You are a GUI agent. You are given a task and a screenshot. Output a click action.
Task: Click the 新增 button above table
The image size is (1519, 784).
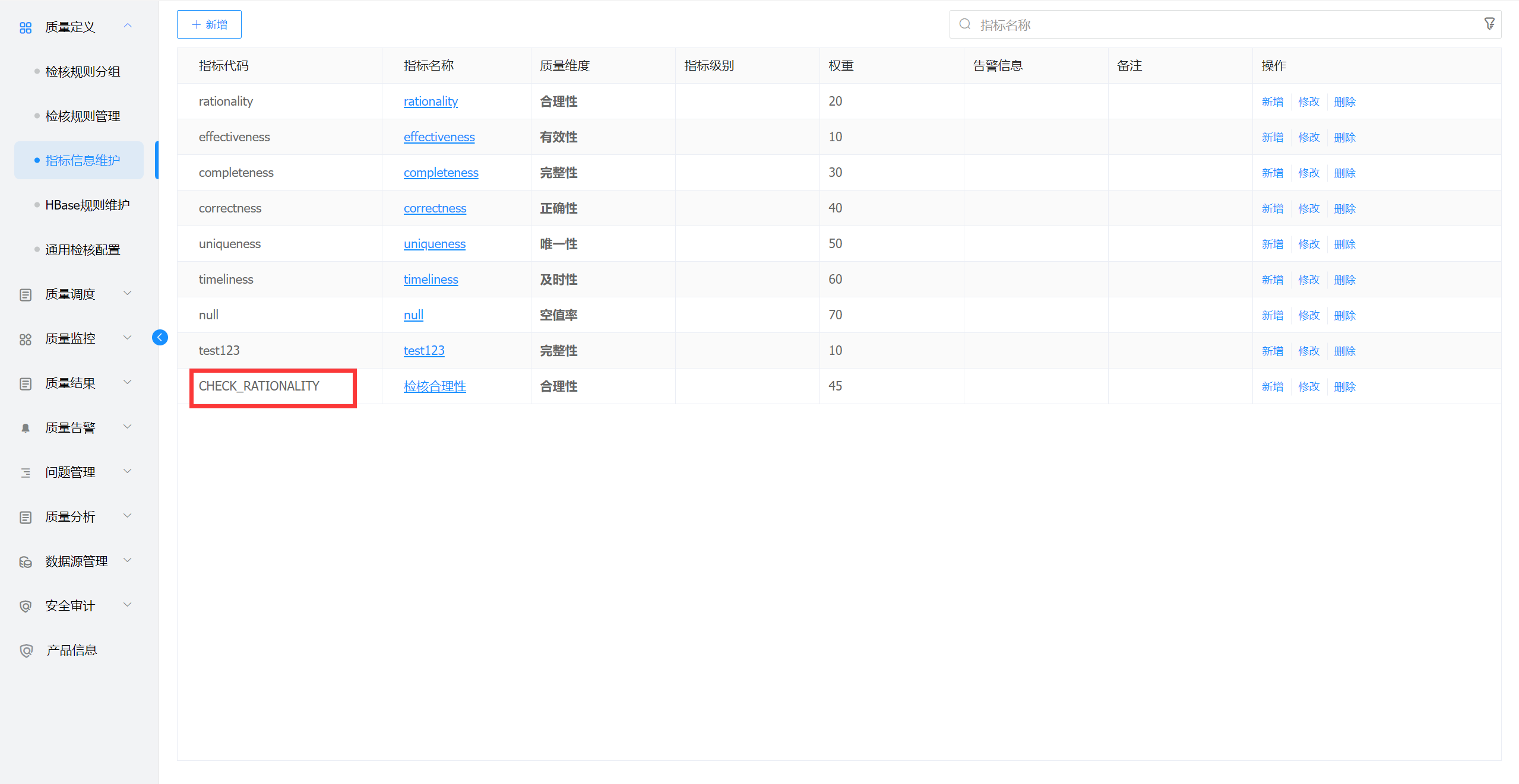point(209,24)
